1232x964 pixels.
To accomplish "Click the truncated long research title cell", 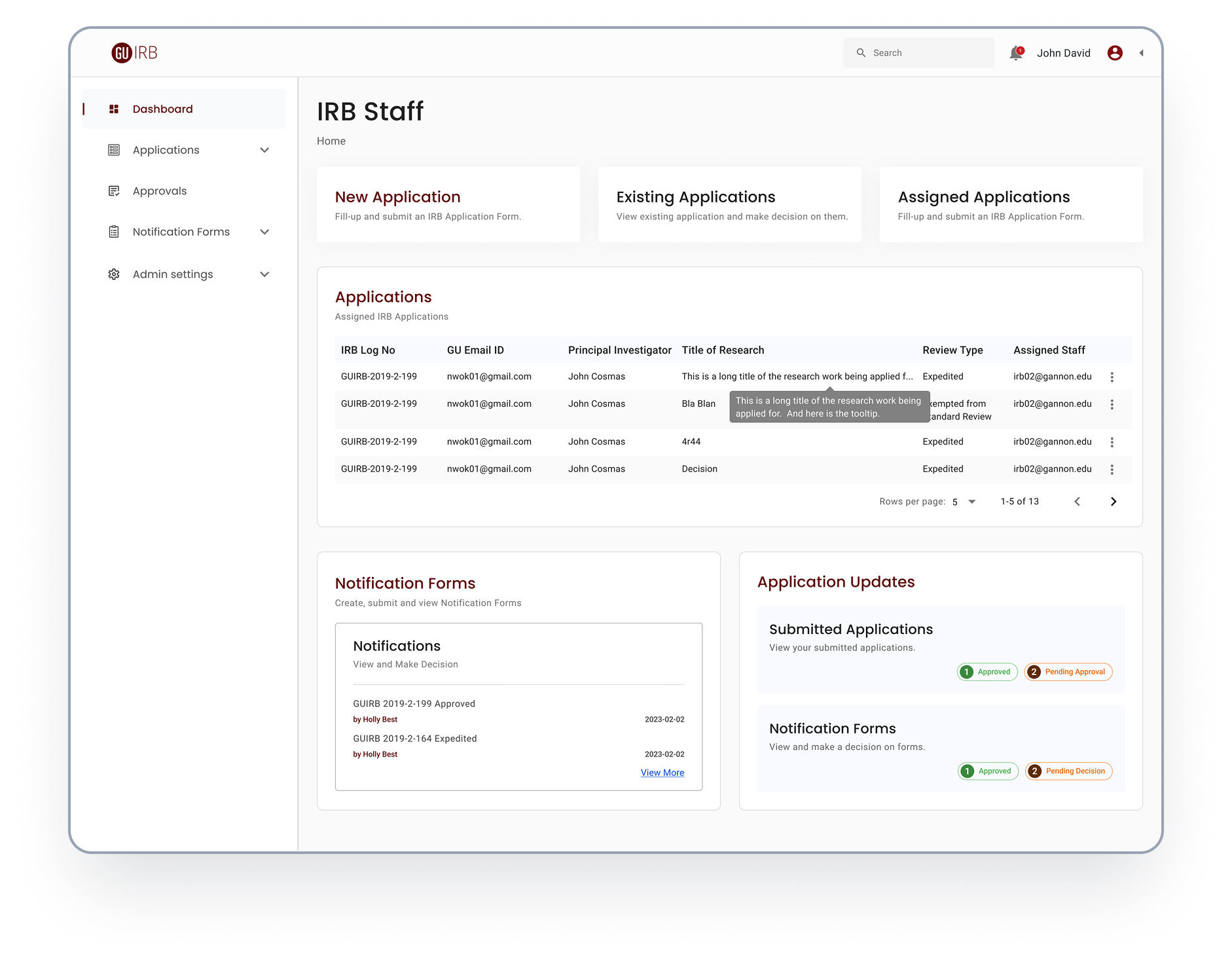I will (x=797, y=377).
